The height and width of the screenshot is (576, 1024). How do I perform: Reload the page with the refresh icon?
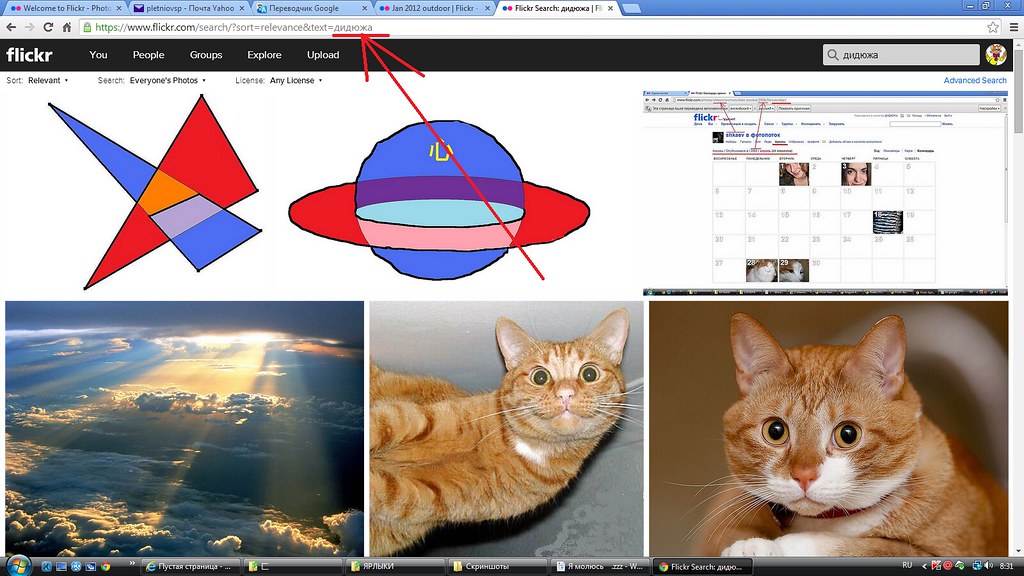coord(48,28)
